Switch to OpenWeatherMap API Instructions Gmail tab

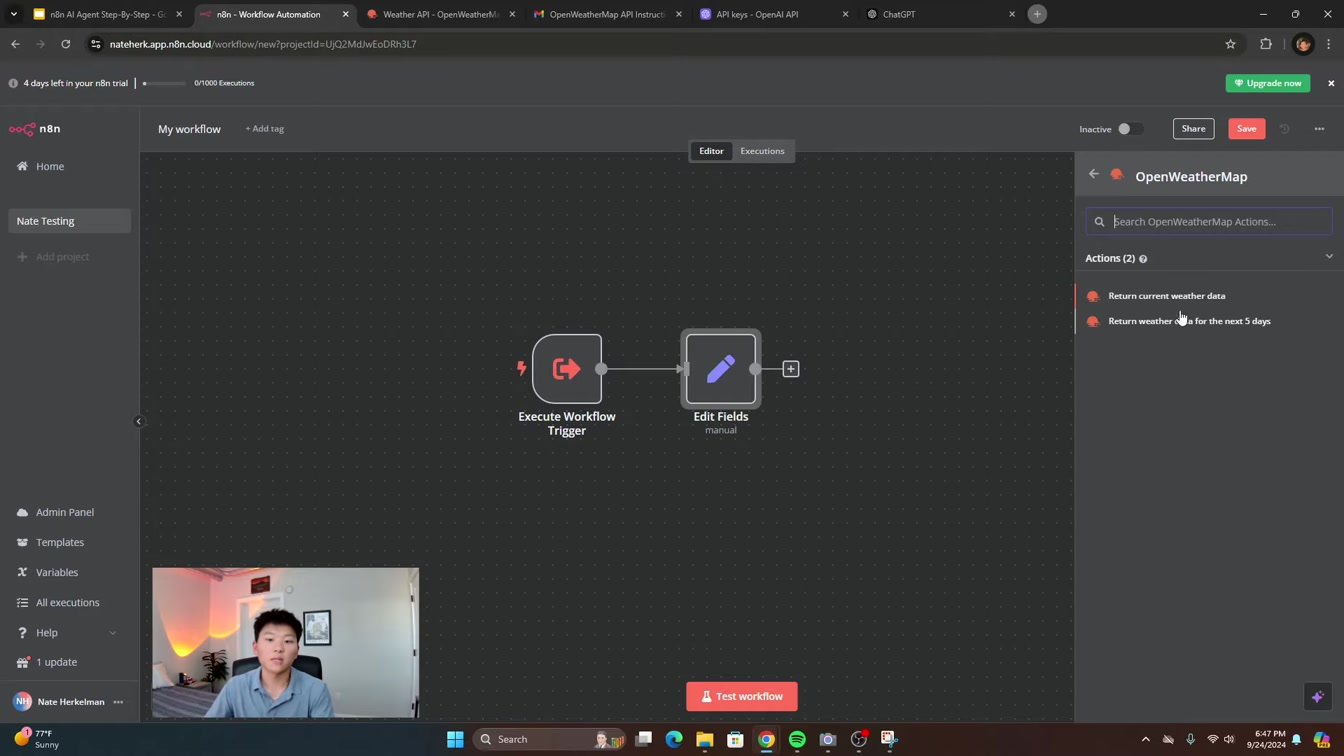607,14
